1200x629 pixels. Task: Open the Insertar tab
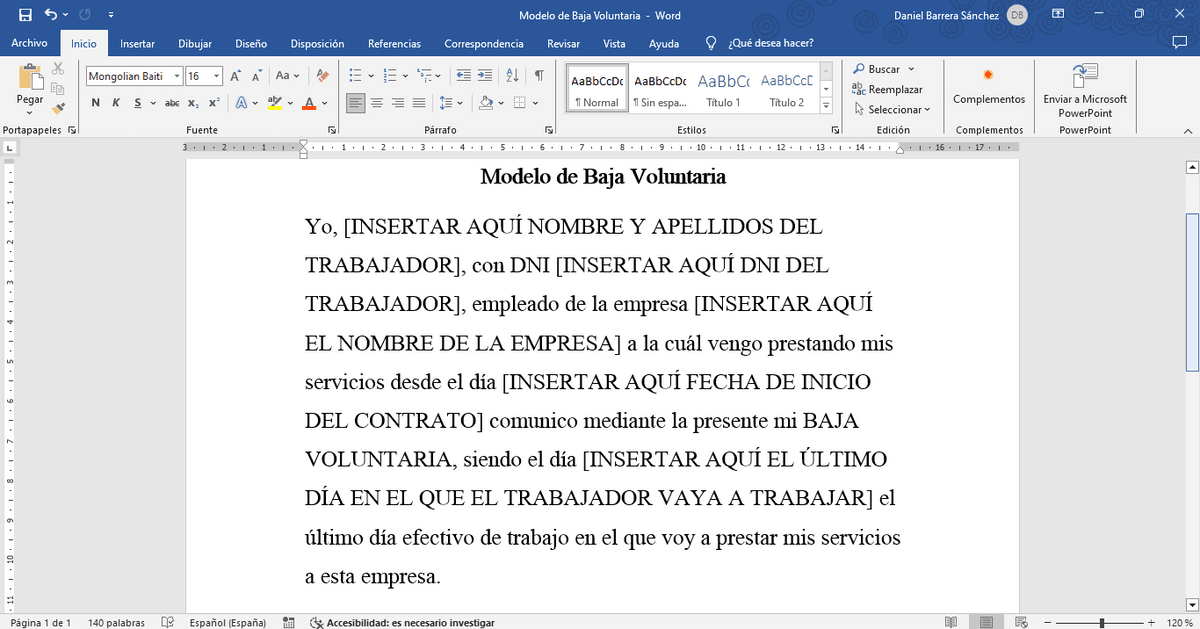pos(137,44)
